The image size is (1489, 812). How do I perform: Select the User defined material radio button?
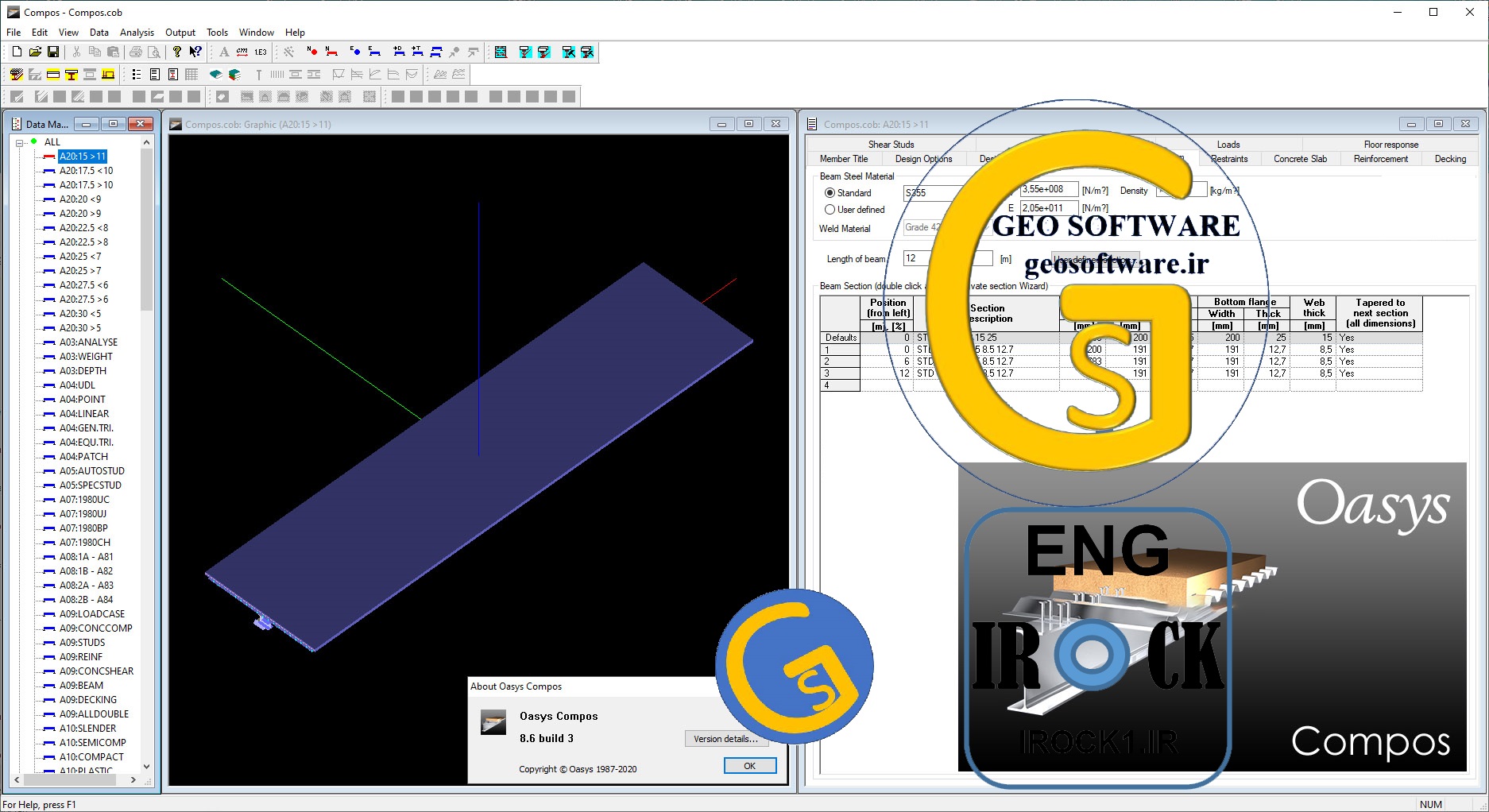(830, 210)
